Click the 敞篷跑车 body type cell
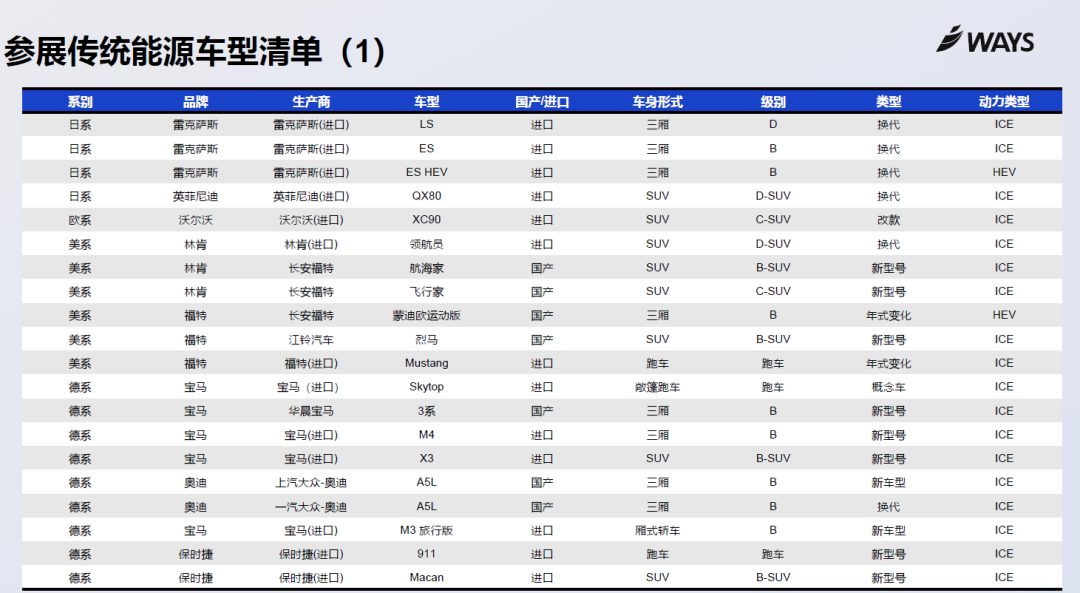This screenshot has height=593, width=1080. (x=658, y=387)
